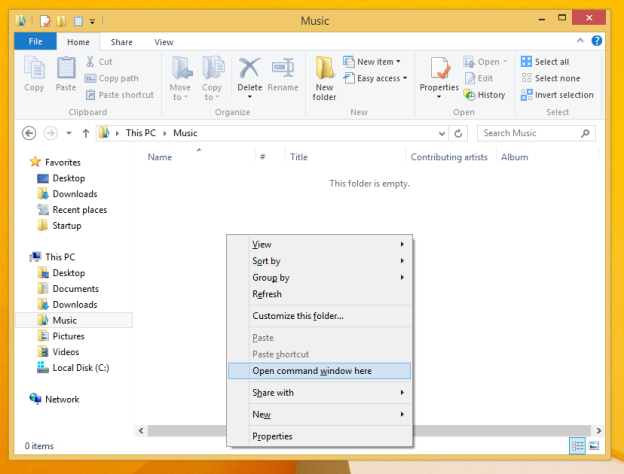Screen dimensions: 624x474
Task: Click the Rename icon
Action: tap(283, 68)
